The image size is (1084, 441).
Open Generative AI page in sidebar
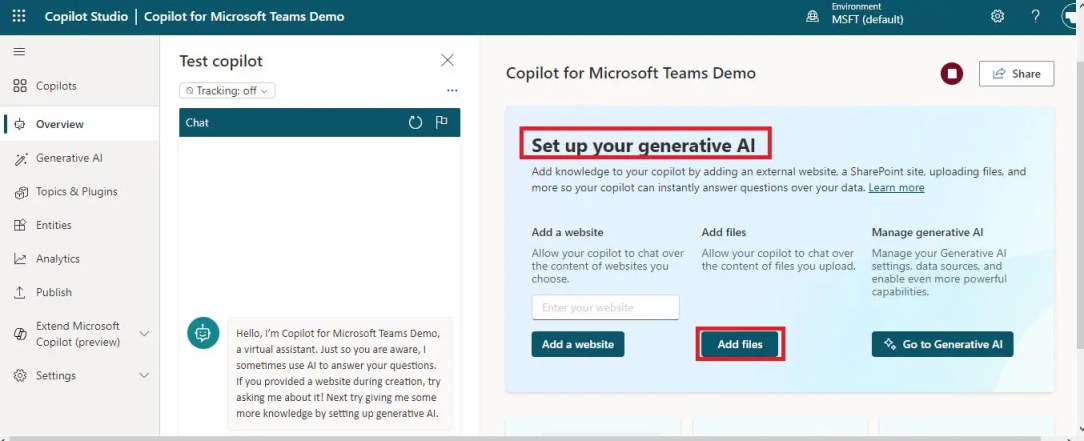pos(69,158)
